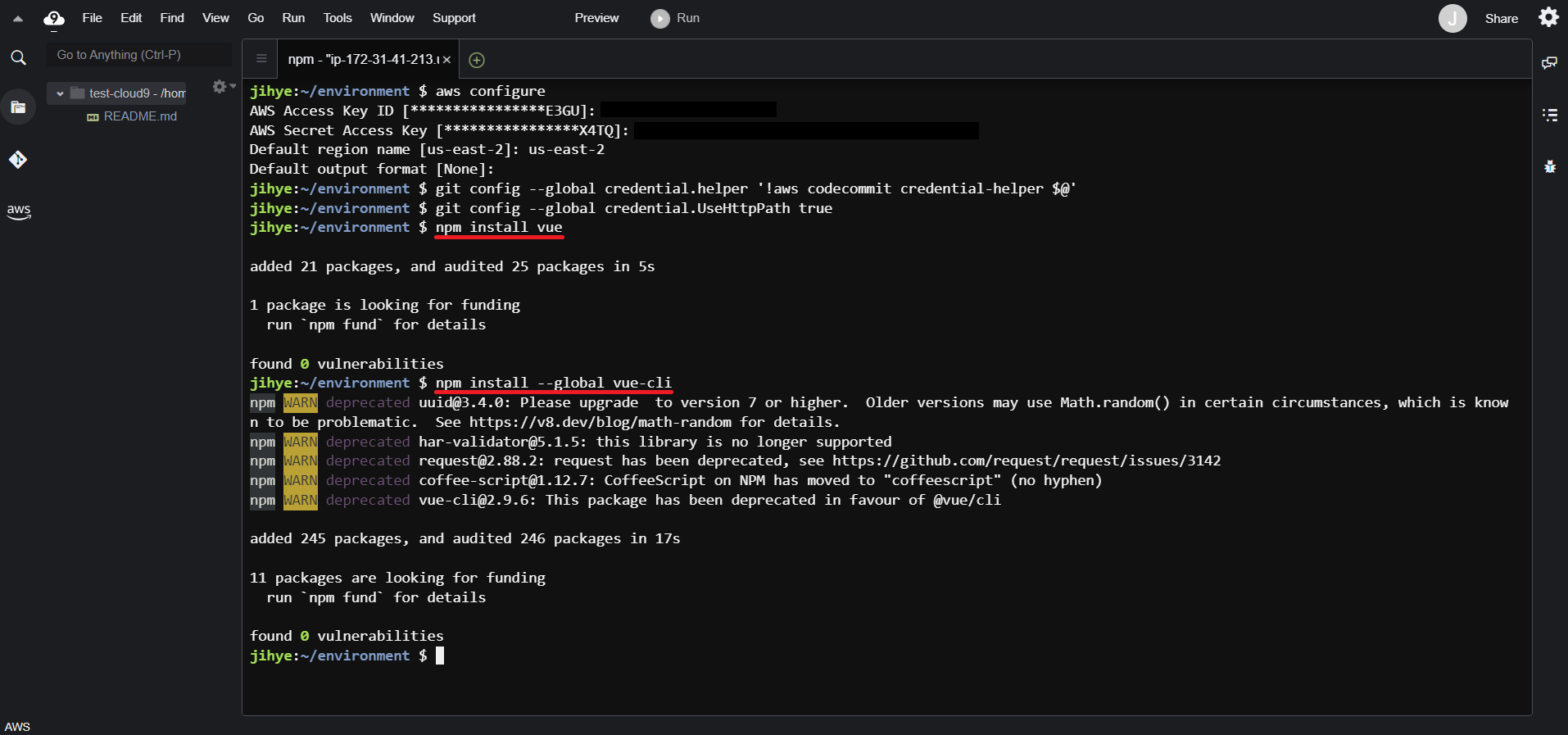Open a new tab with plus icon
The image size is (1568, 735).
(477, 60)
